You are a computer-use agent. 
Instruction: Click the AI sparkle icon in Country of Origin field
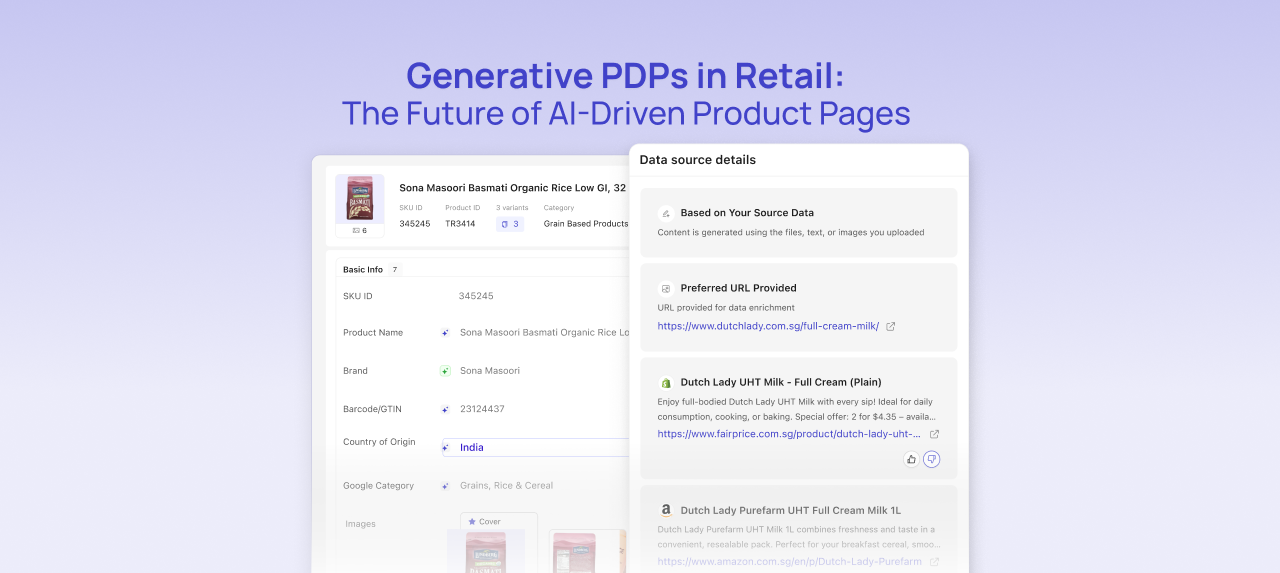(445, 448)
